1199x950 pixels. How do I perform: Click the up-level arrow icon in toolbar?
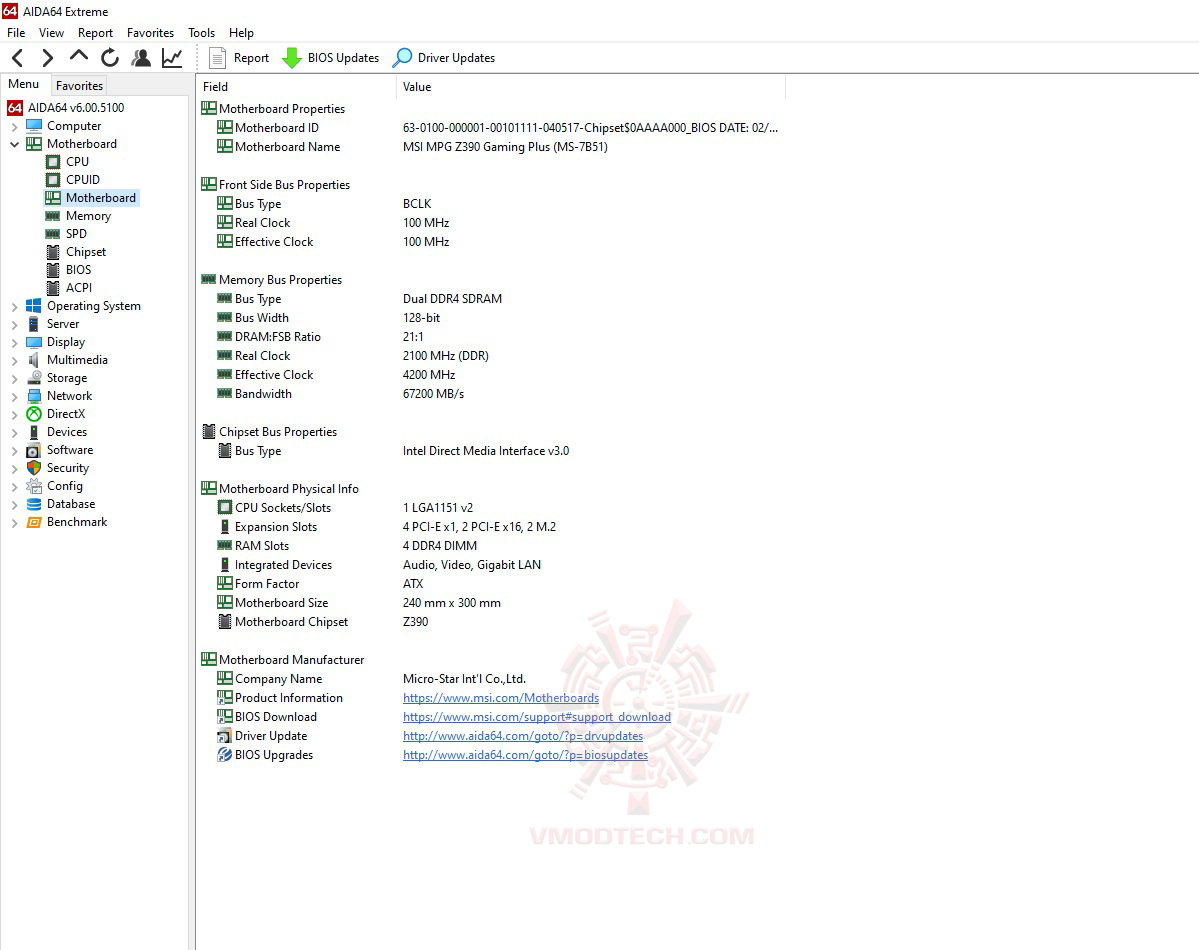click(x=78, y=57)
